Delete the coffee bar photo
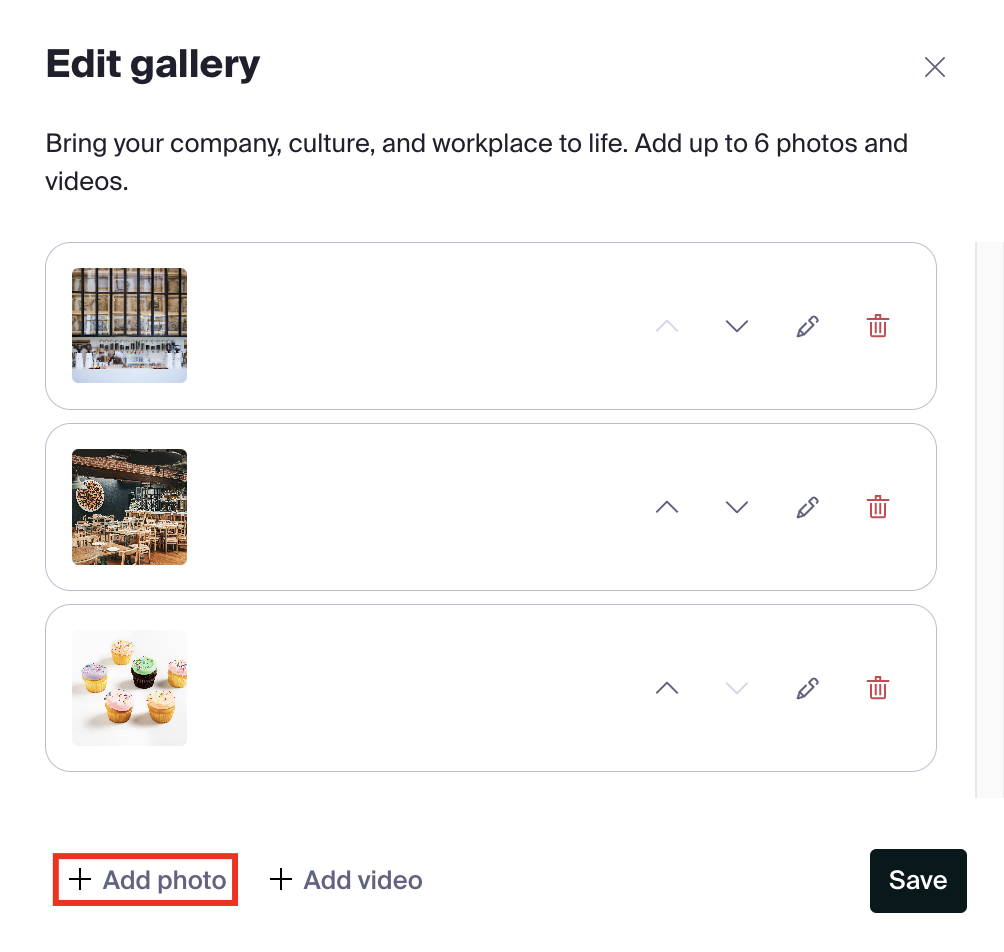The height and width of the screenshot is (952, 1004). click(x=877, y=326)
